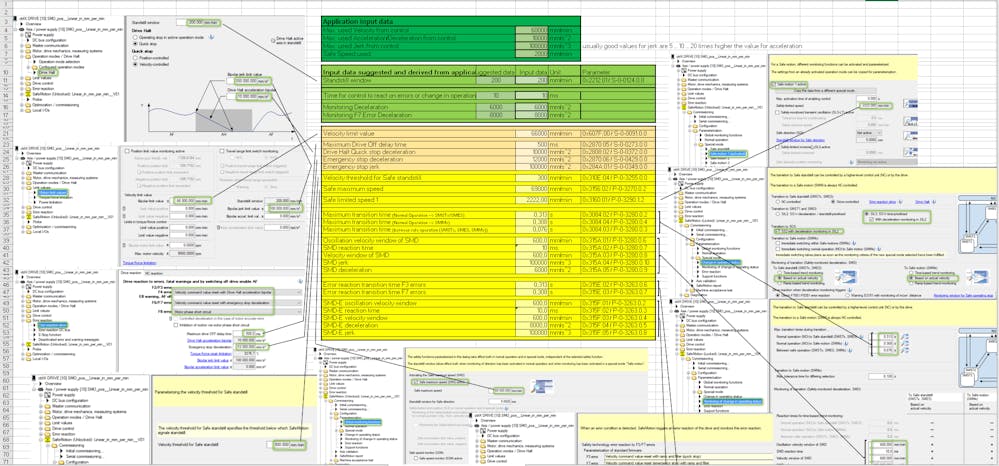
Task: Select Operation mode selection tree item
Action: pyautogui.click(x=60, y=62)
